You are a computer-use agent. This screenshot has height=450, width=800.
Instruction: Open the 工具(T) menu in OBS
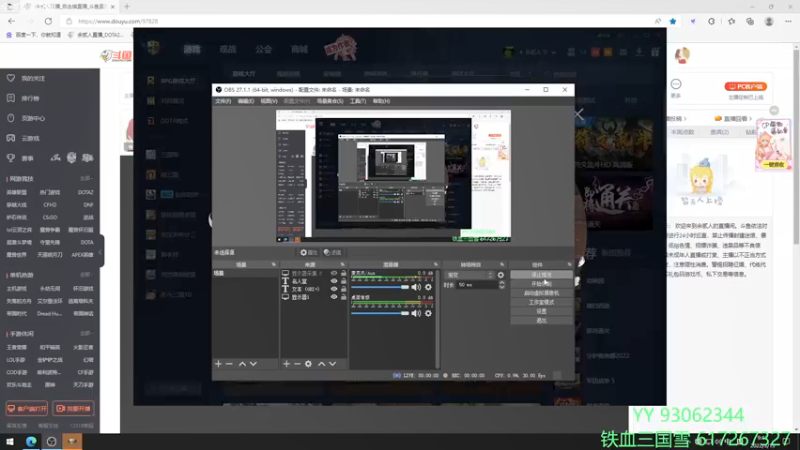(358, 101)
